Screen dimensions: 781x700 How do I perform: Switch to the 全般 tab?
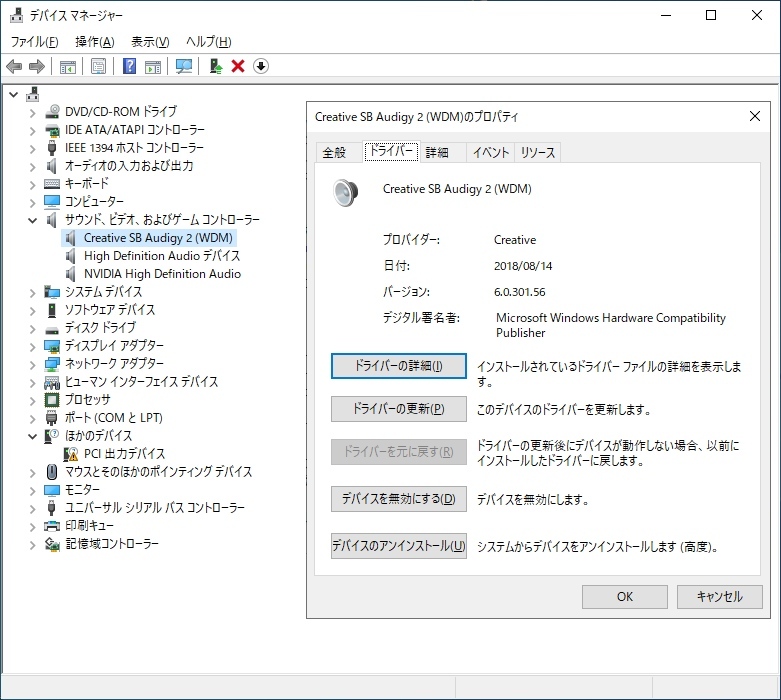tap(339, 152)
